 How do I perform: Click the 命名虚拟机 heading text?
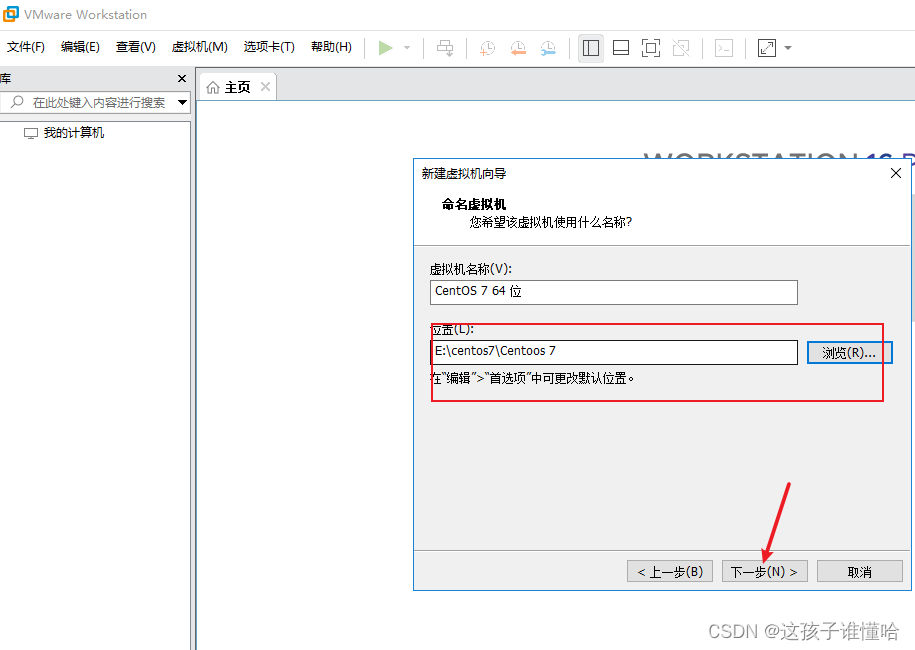tap(474, 204)
